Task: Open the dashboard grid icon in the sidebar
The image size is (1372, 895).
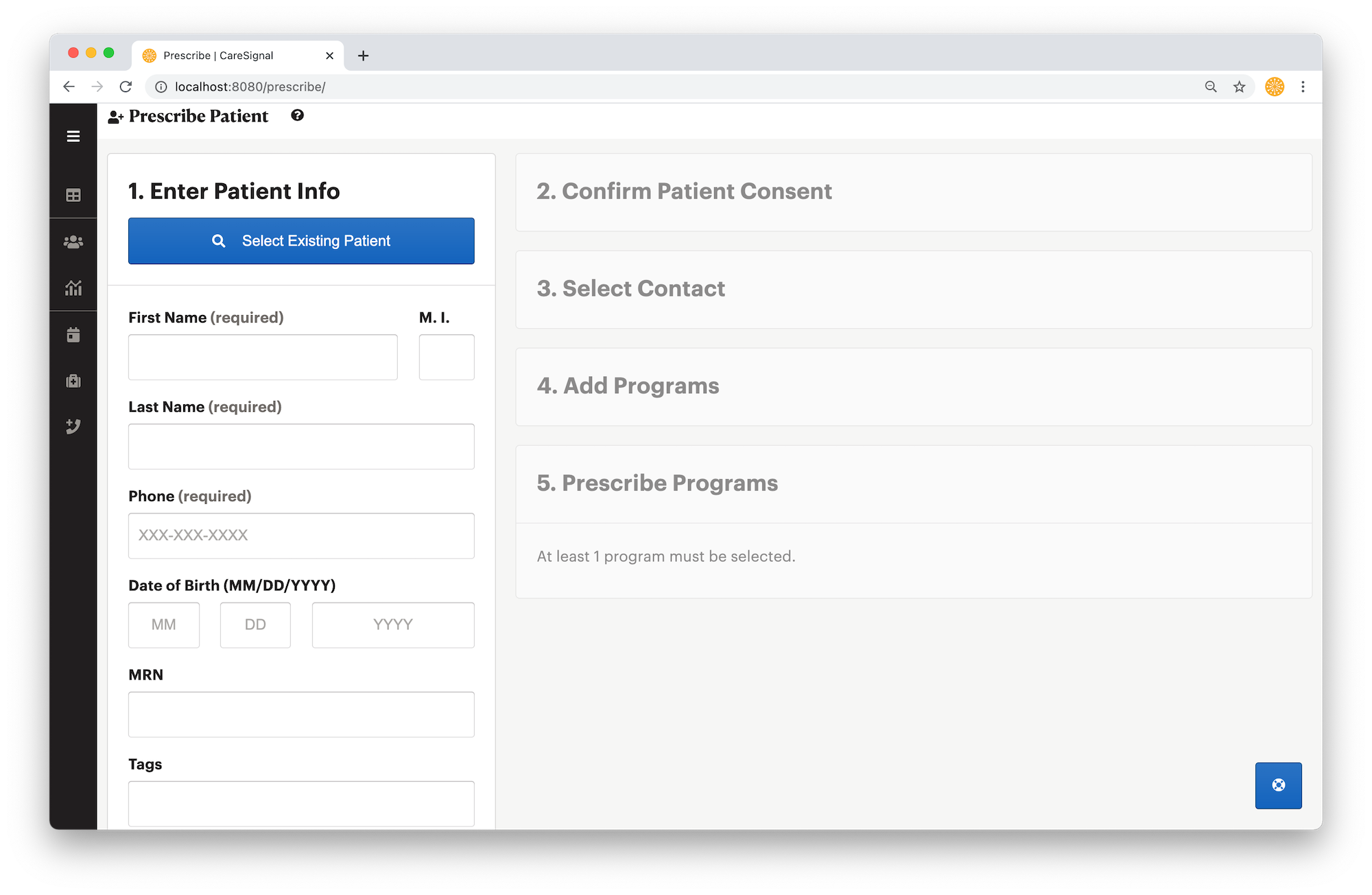Action: click(73, 196)
